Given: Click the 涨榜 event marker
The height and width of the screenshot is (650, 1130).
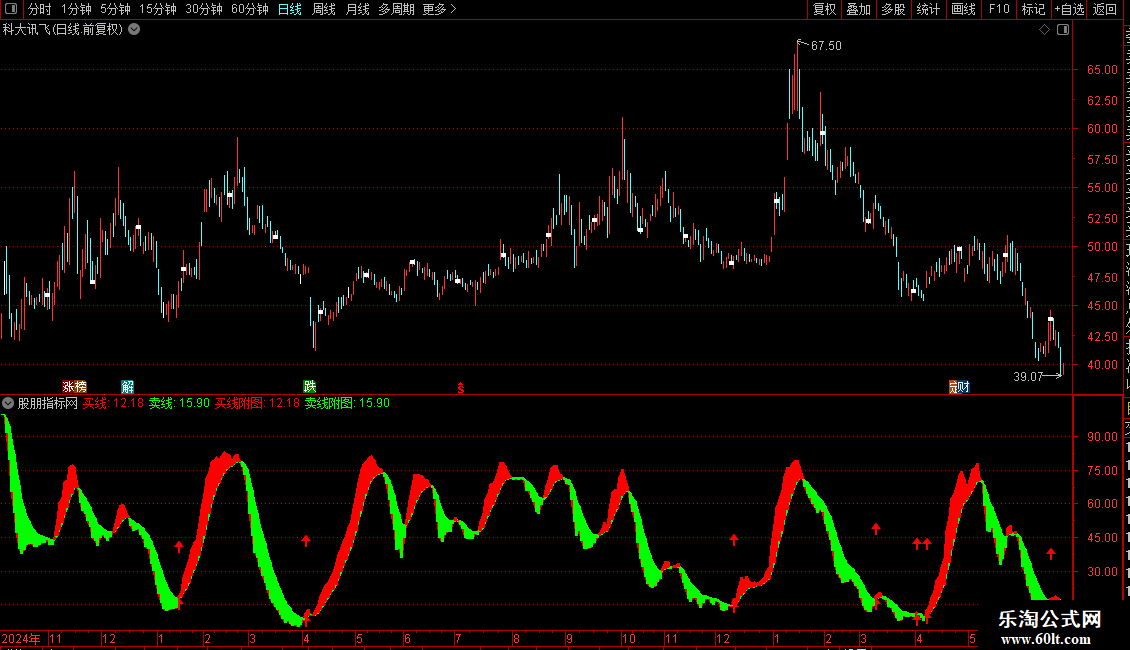Looking at the screenshot, I should click(x=74, y=387).
